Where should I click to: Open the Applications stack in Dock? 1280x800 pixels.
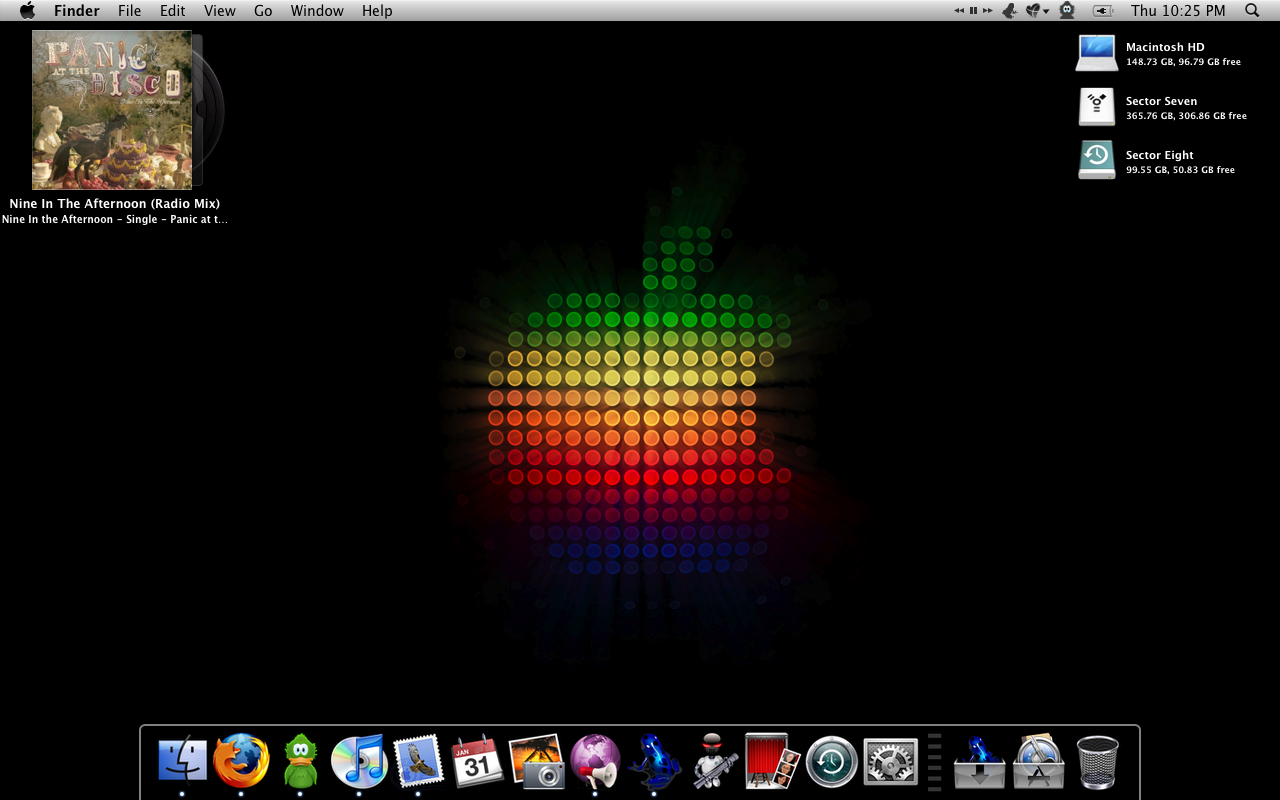[x=1039, y=761]
